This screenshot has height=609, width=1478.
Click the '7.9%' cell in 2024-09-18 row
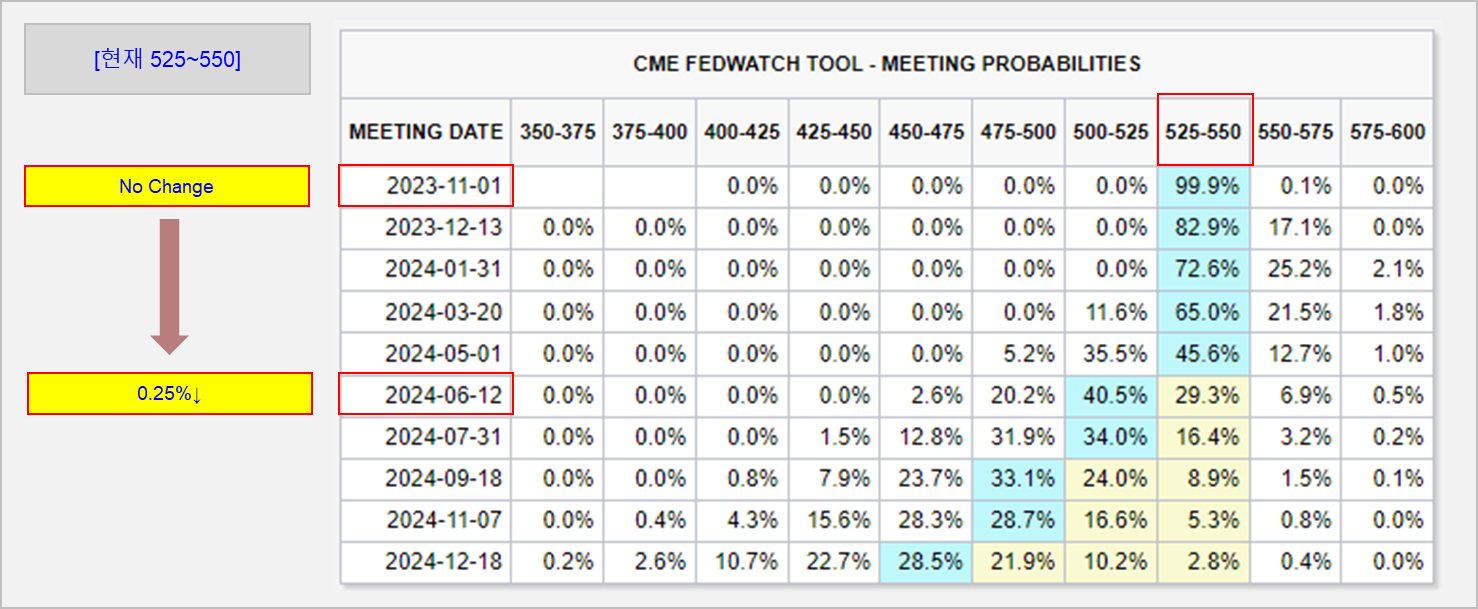pyautogui.click(x=834, y=479)
